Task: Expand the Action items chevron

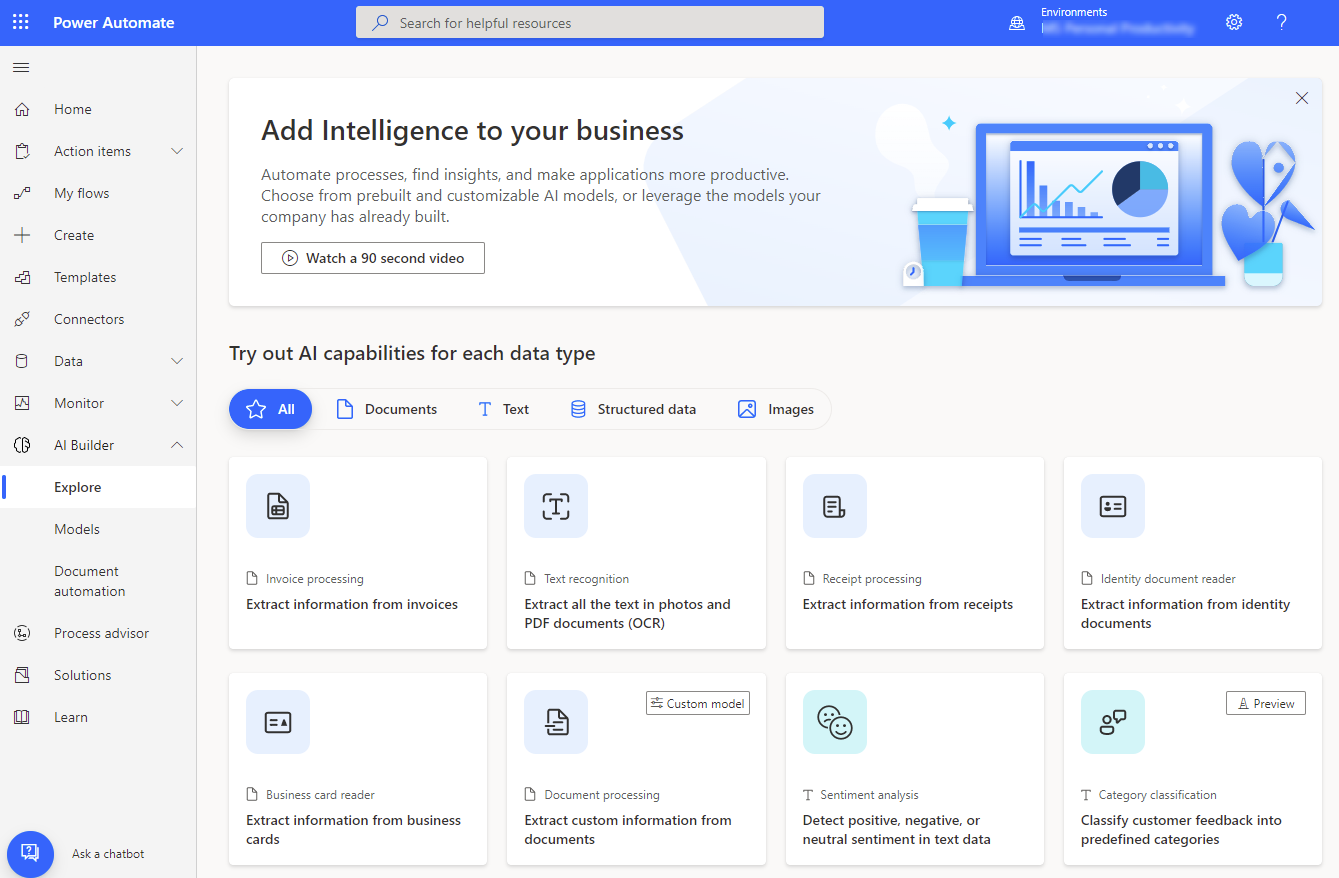Action: pyautogui.click(x=177, y=151)
